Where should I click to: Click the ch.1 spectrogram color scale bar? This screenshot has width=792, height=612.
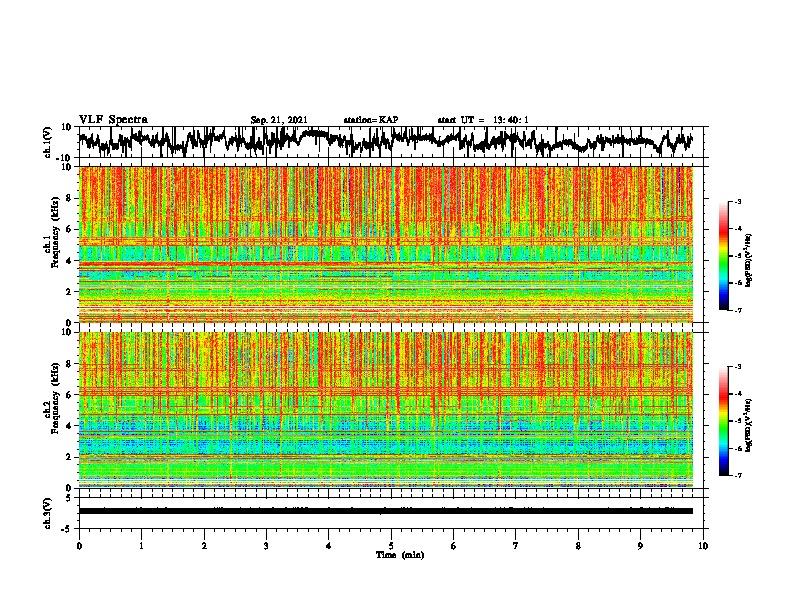point(723,256)
